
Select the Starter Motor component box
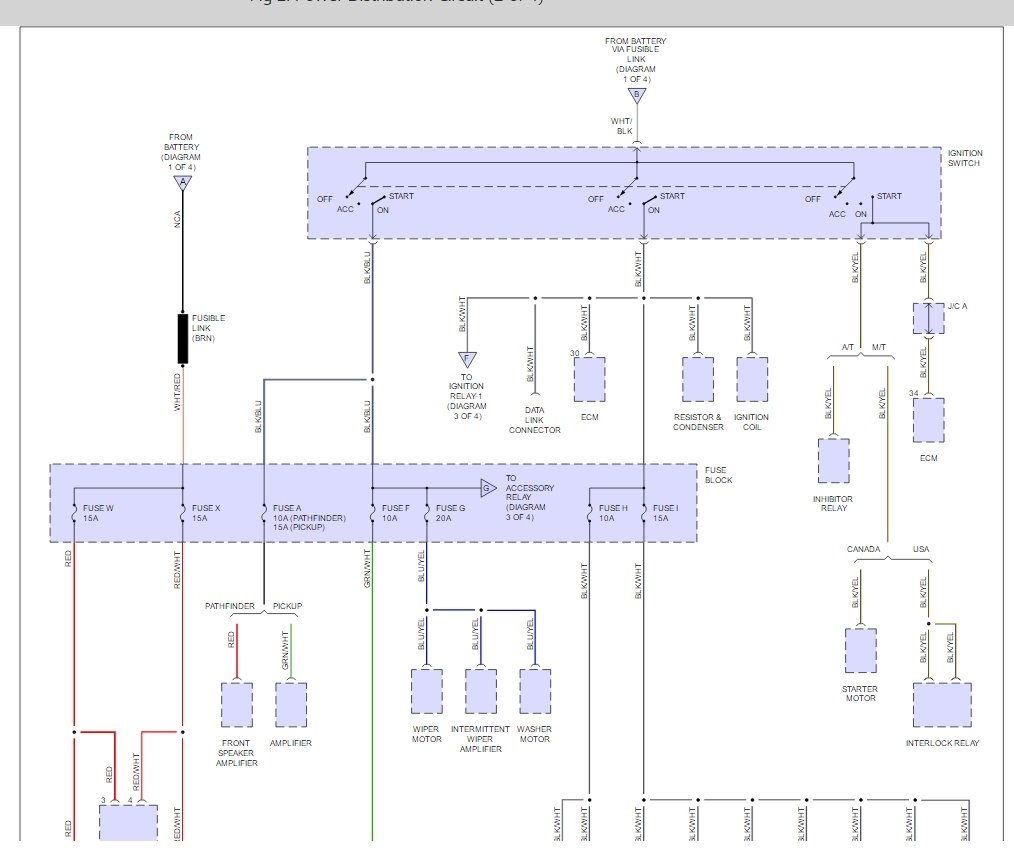click(x=861, y=650)
